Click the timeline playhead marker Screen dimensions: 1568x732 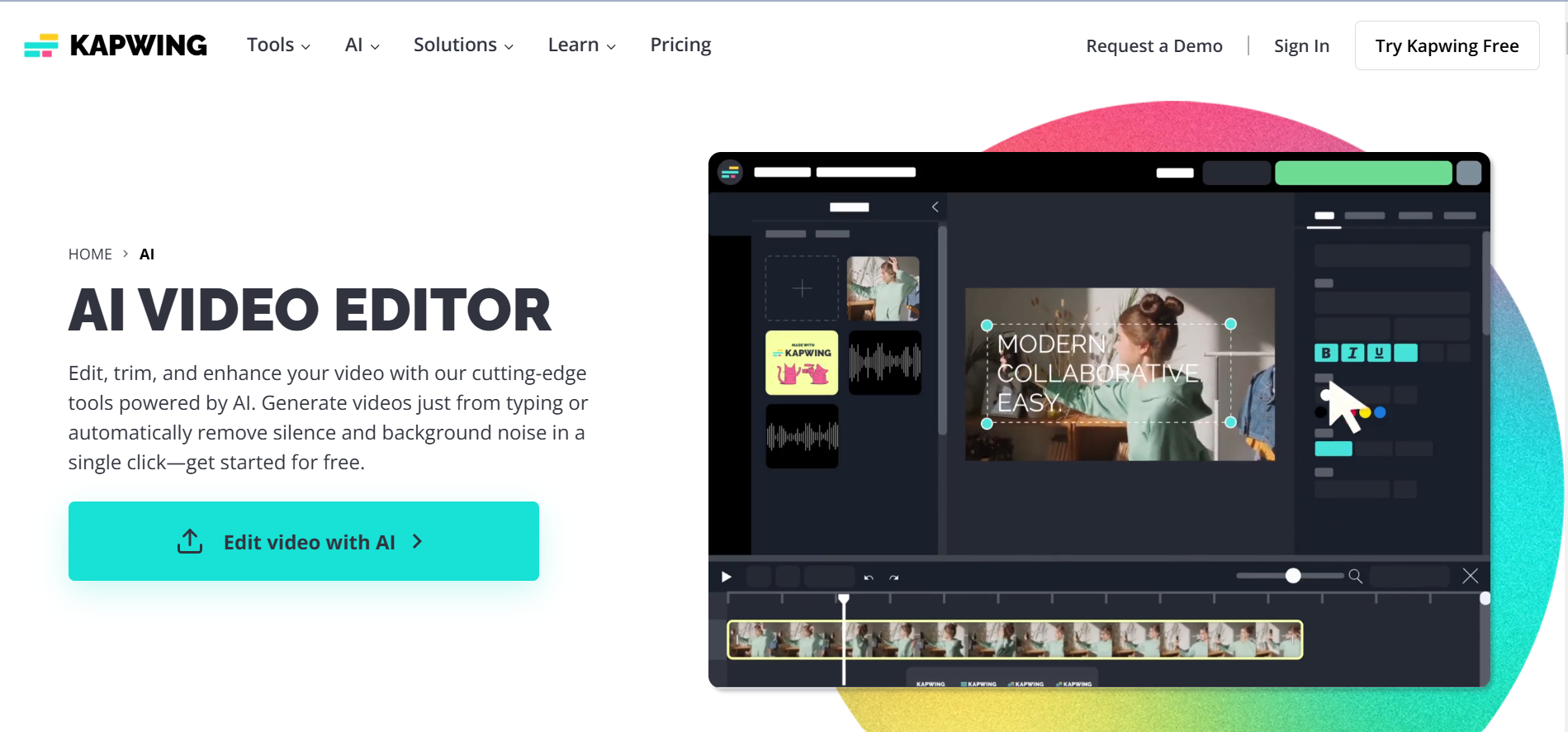click(843, 598)
